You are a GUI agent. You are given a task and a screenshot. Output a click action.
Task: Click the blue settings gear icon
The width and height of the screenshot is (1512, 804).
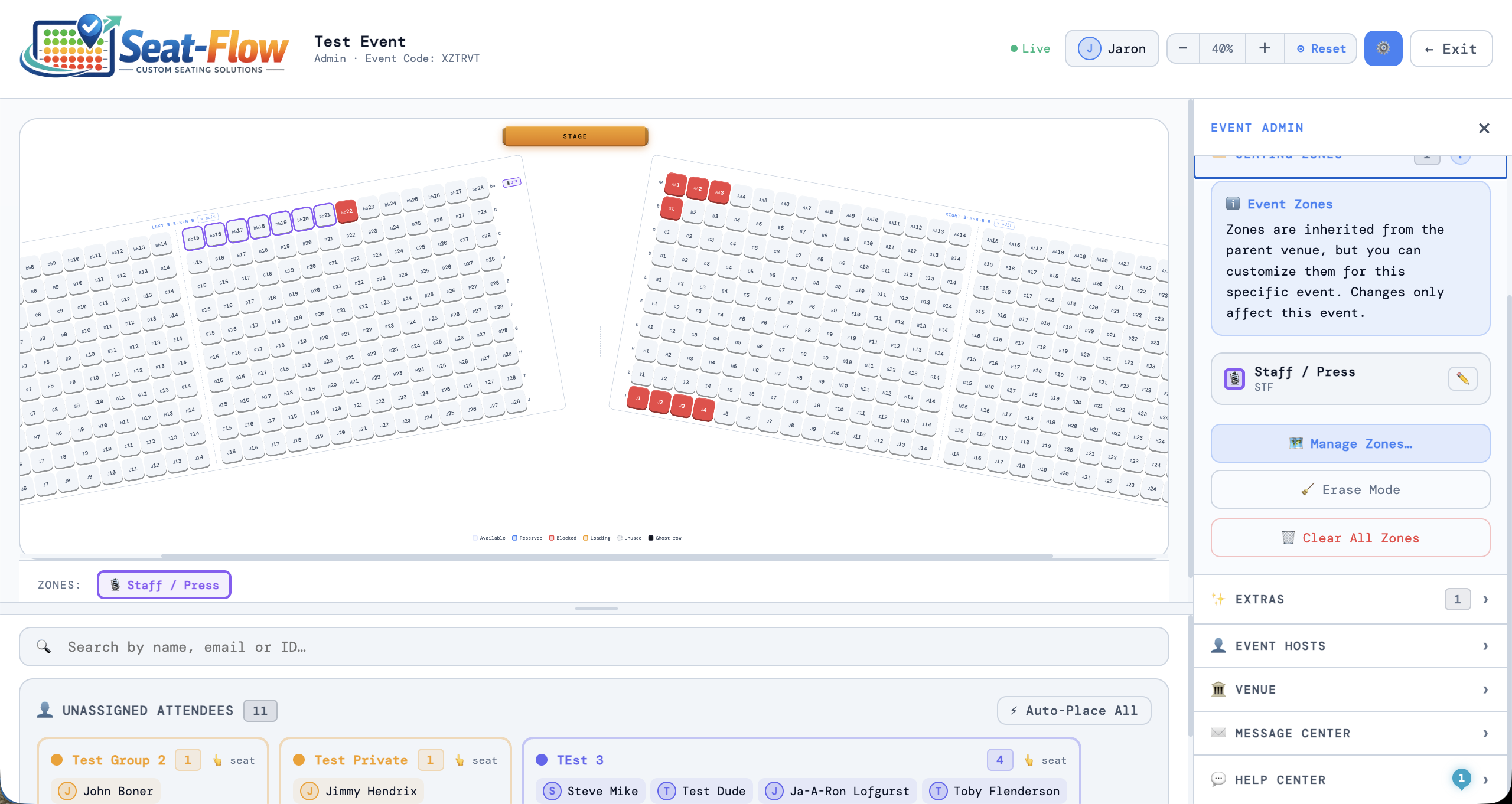click(x=1383, y=48)
